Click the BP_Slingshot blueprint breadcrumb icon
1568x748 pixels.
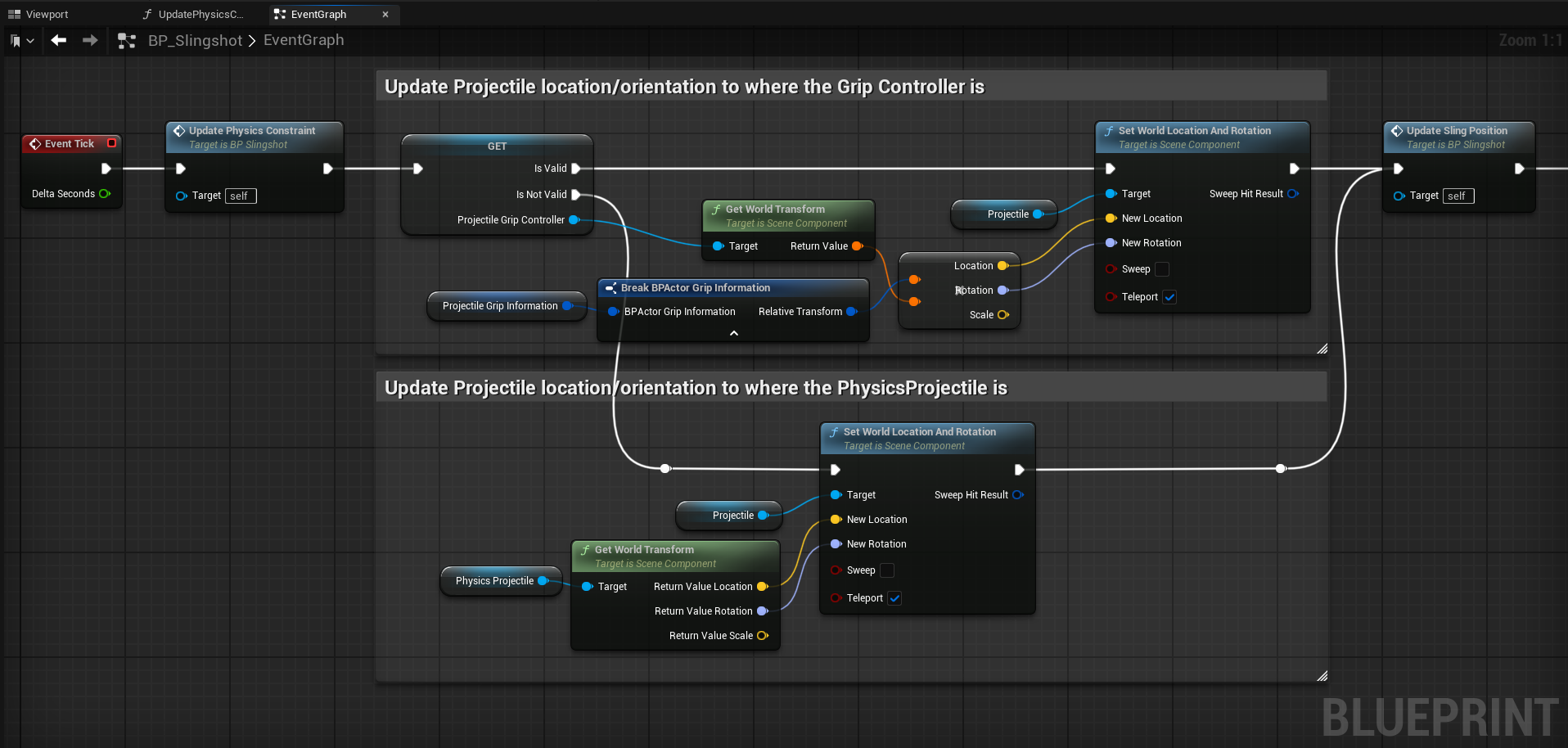click(127, 41)
